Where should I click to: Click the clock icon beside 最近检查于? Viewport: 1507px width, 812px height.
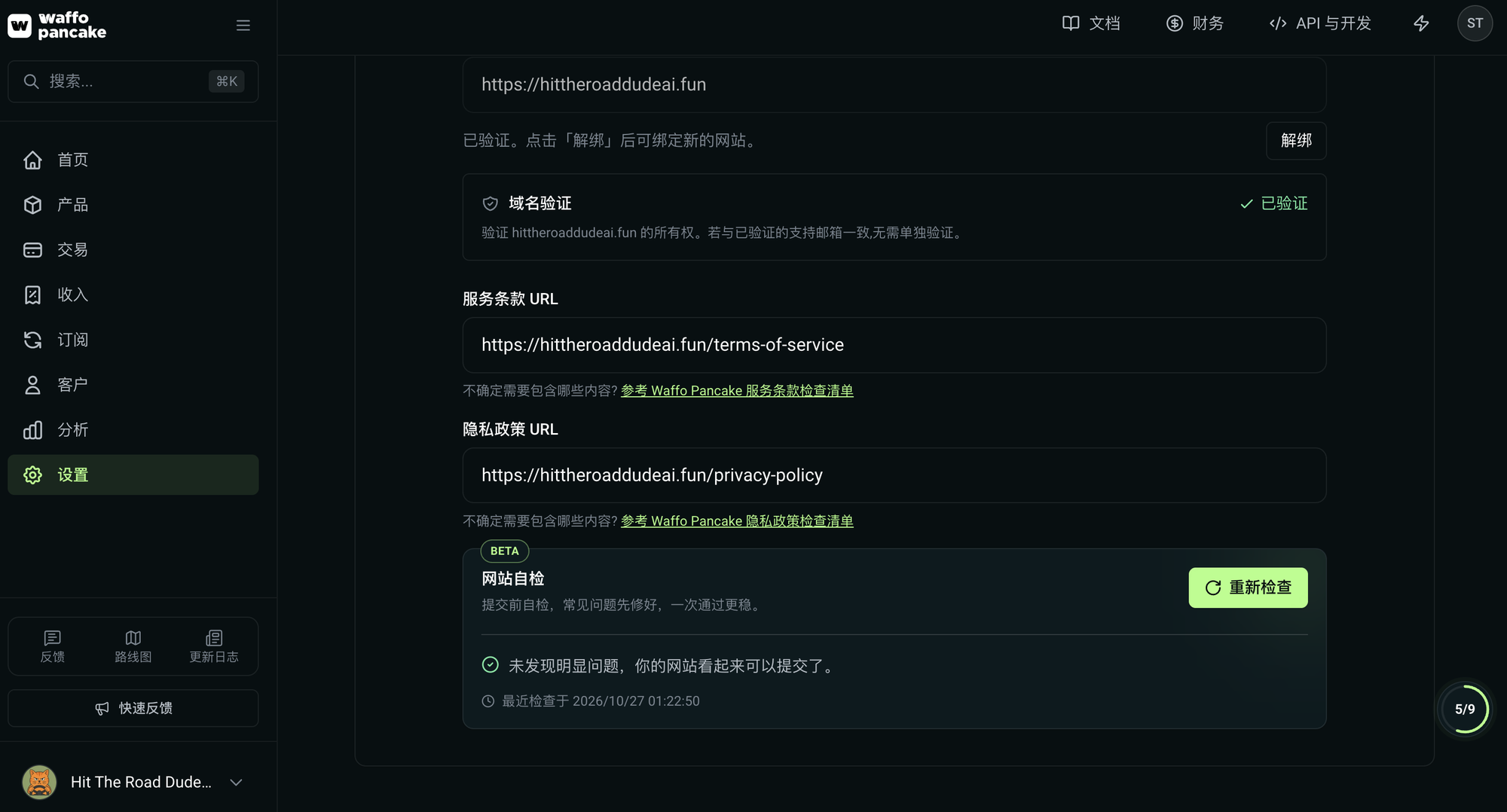tap(488, 701)
